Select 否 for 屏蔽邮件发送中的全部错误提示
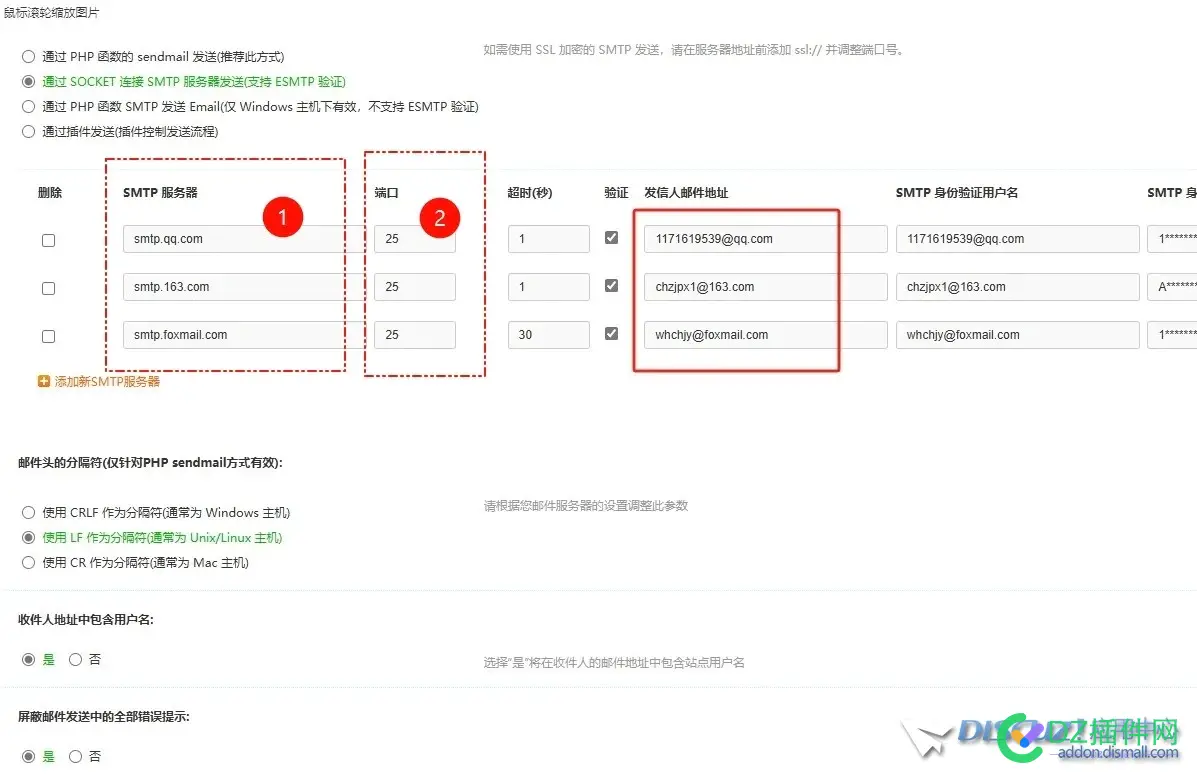 [75, 756]
